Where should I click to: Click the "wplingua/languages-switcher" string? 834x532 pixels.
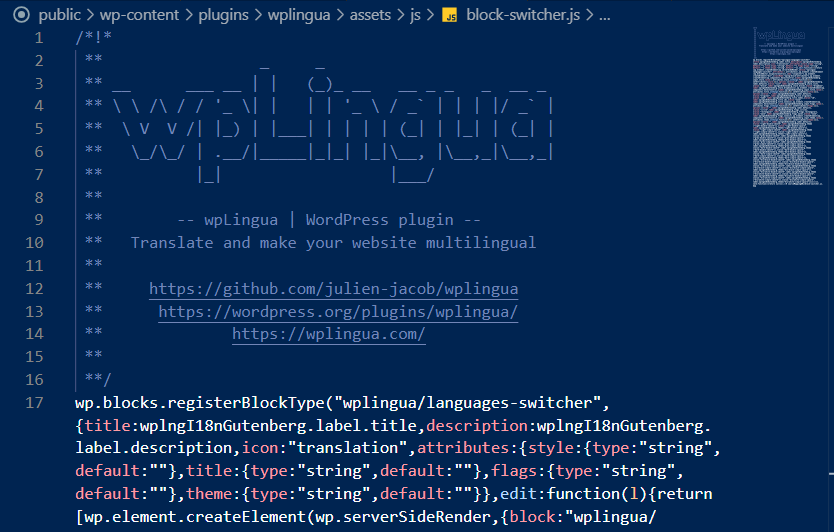[468, 403]
